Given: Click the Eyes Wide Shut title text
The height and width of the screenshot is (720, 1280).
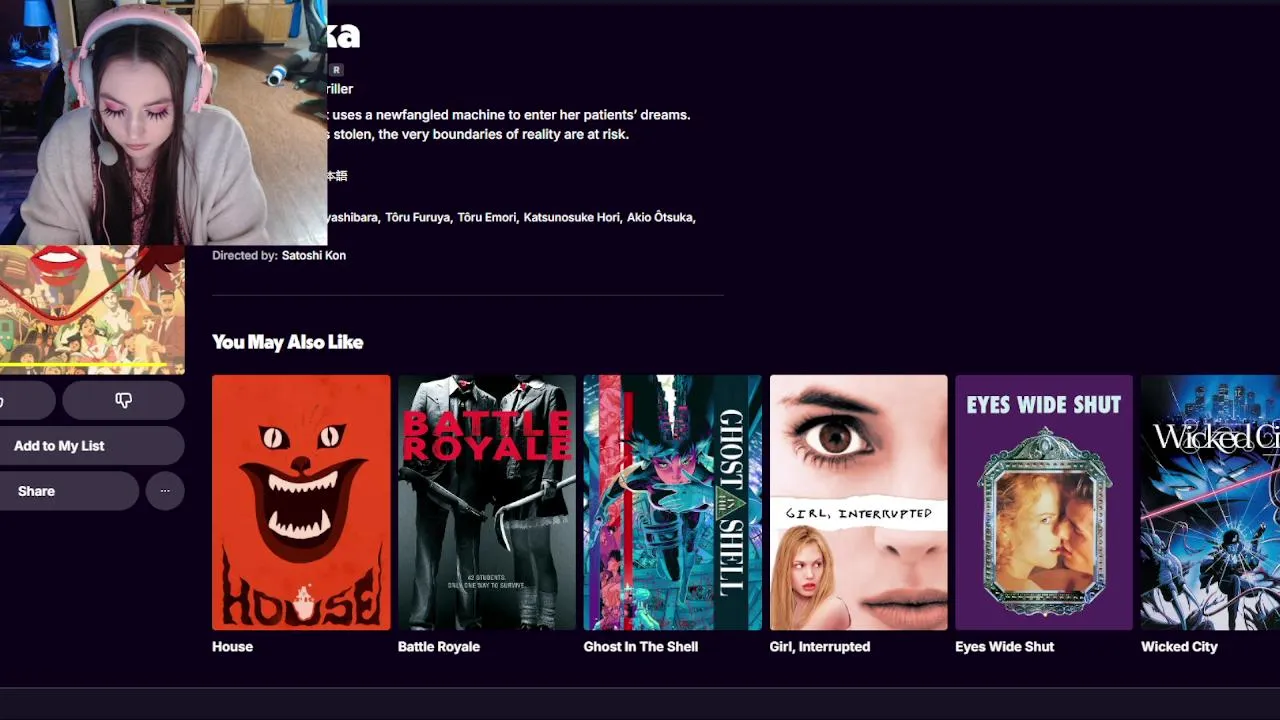Looking at the screenshot, I should pyautogui.click(x=1005, y=647).
